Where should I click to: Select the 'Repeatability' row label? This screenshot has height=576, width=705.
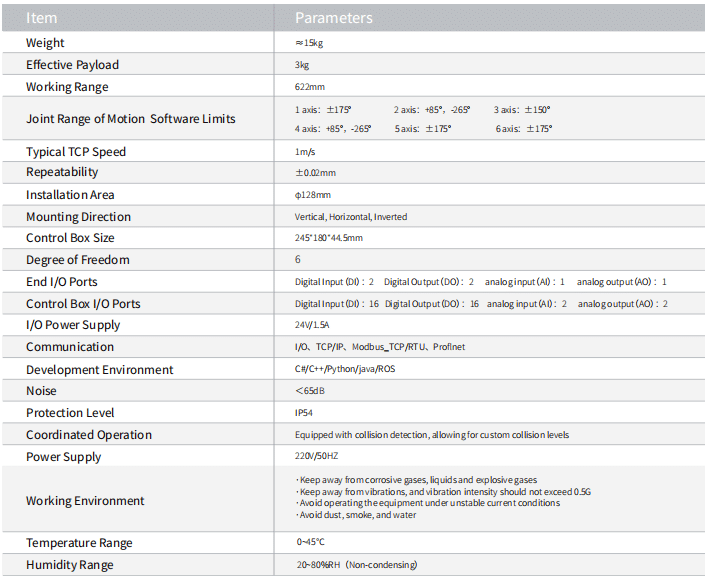tap(62, 173)
